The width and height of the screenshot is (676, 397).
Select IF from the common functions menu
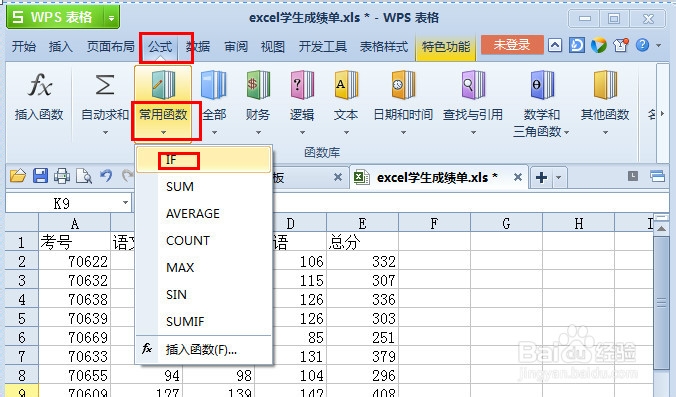(x=203, y=160)
